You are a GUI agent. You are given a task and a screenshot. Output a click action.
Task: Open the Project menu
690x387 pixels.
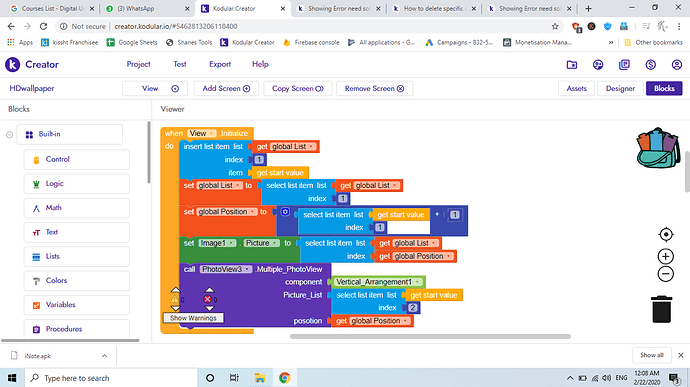pyautogui.click(x=139, y=64)
